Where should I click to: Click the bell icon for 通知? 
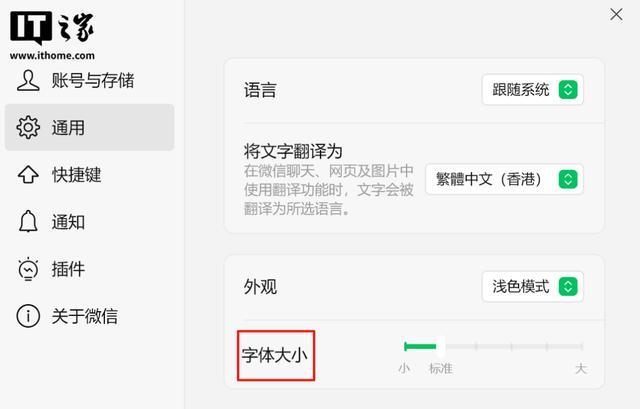28,221
